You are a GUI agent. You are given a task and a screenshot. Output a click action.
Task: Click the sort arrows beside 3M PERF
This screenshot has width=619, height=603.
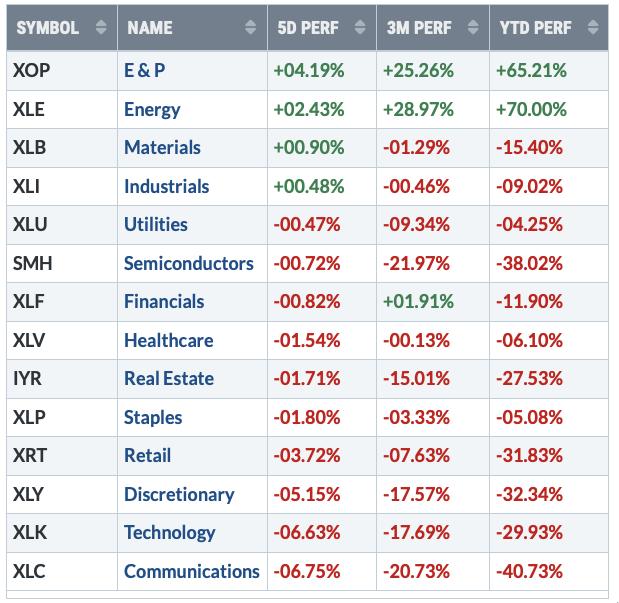(472, 29)
